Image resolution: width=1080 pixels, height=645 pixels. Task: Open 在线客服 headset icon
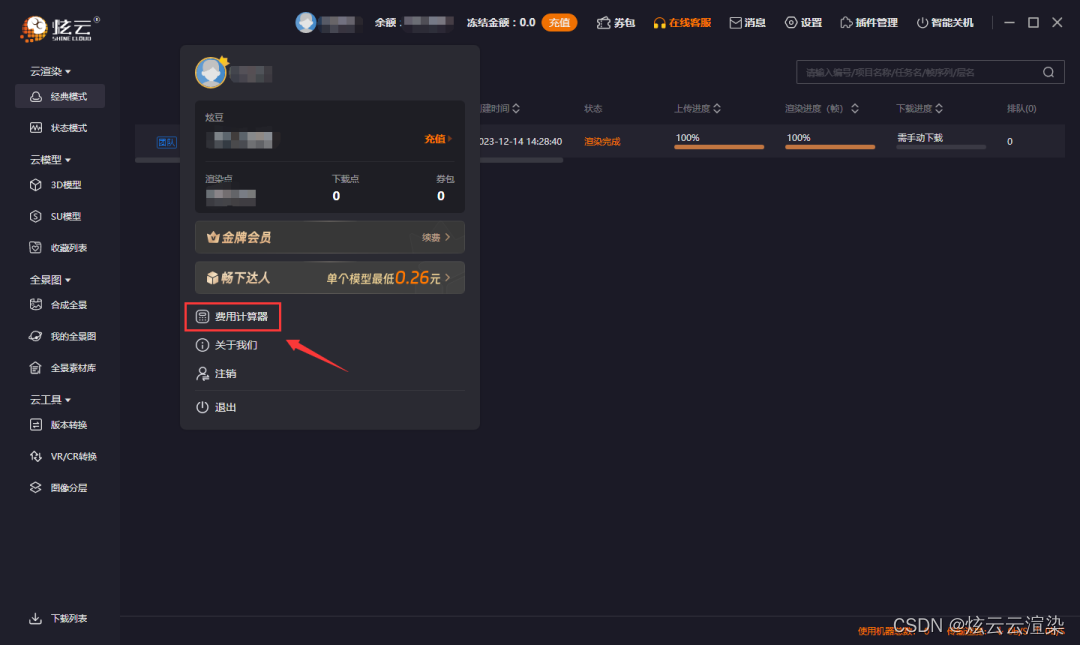[659, 23]
